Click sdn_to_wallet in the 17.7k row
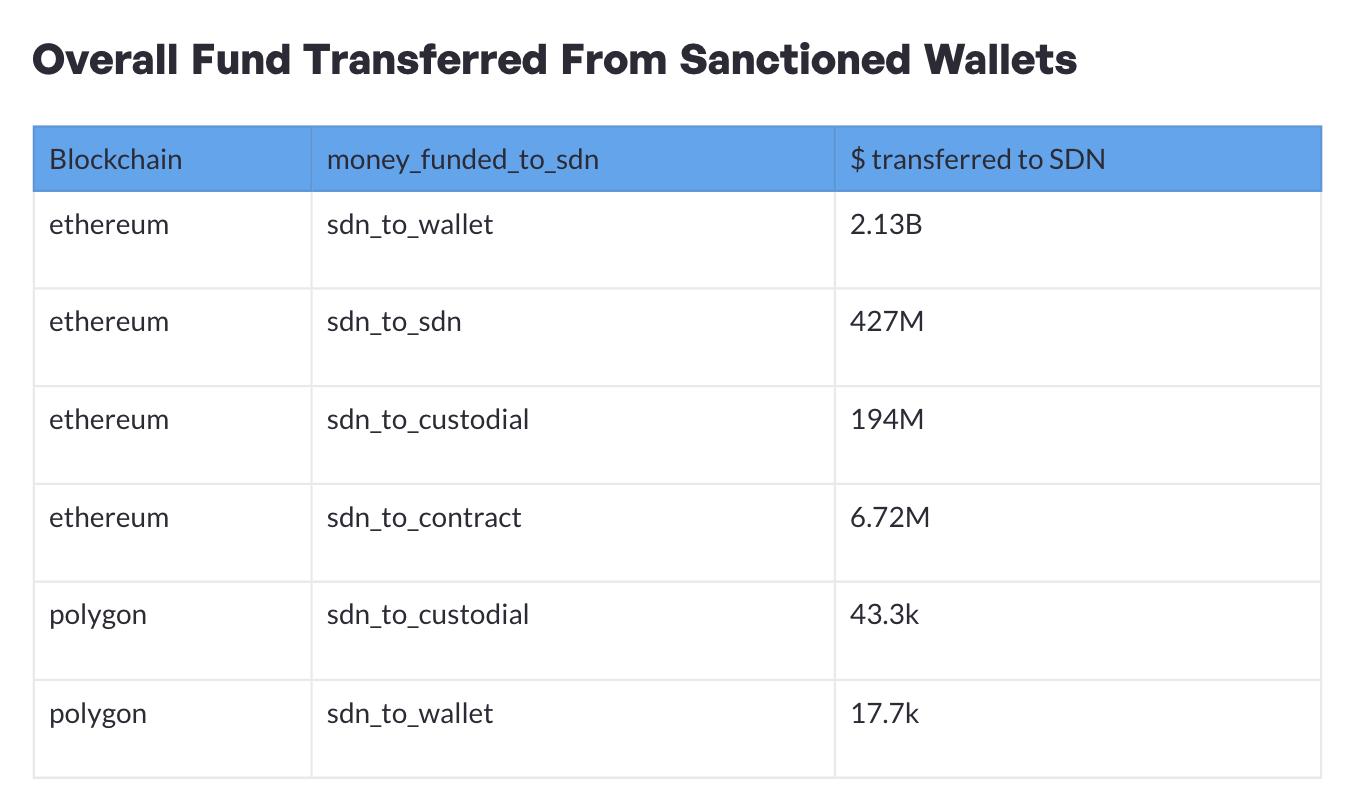 click(x=410, y=714)
